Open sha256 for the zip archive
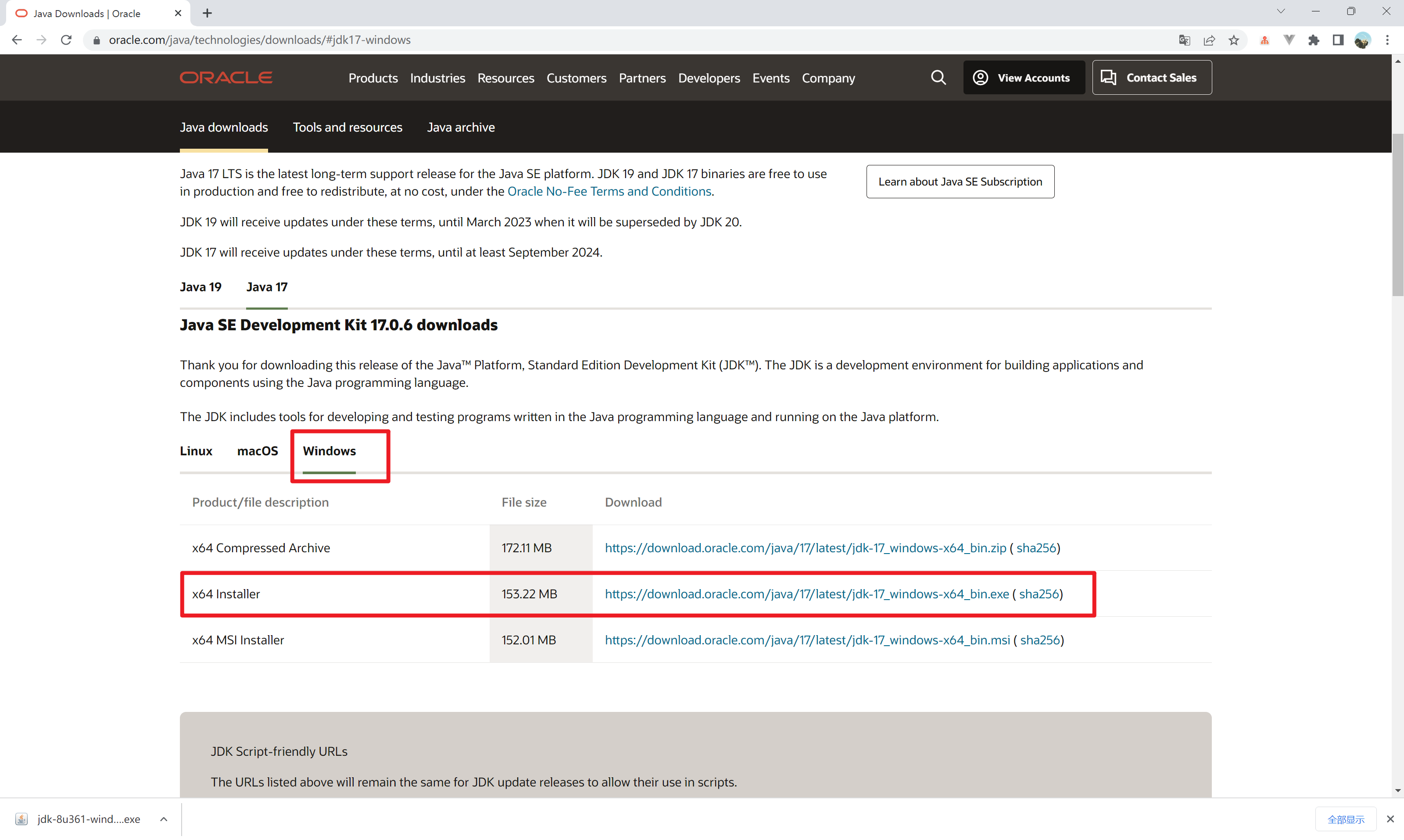Screen dimensions: 1404x840 (1037, 548)
